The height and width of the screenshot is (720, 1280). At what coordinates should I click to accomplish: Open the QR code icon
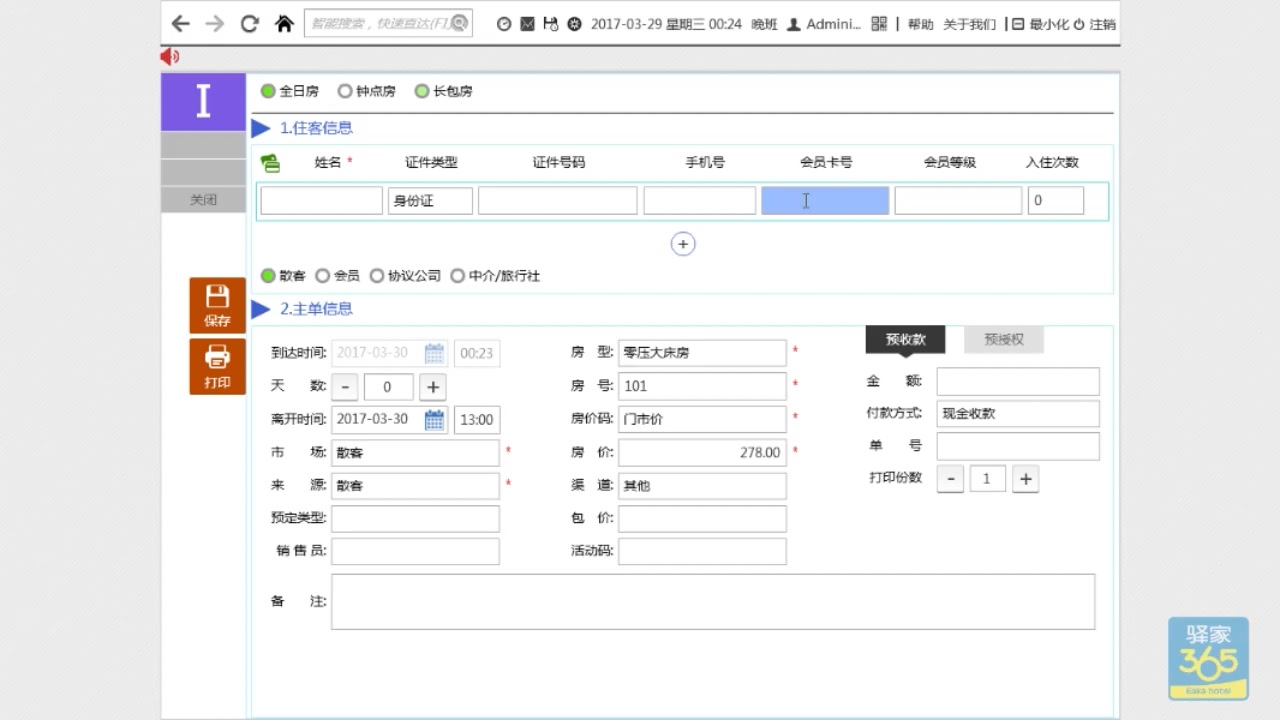click(879, 24)
